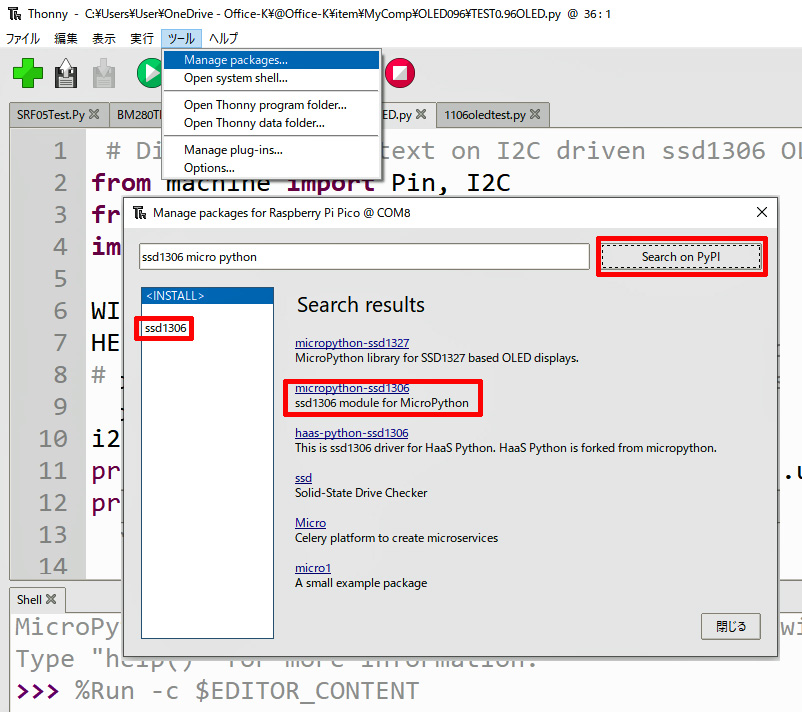Open the 実行 menu
Image resolution: width=802 pixels, height=712 pixels.
(142, 38)
